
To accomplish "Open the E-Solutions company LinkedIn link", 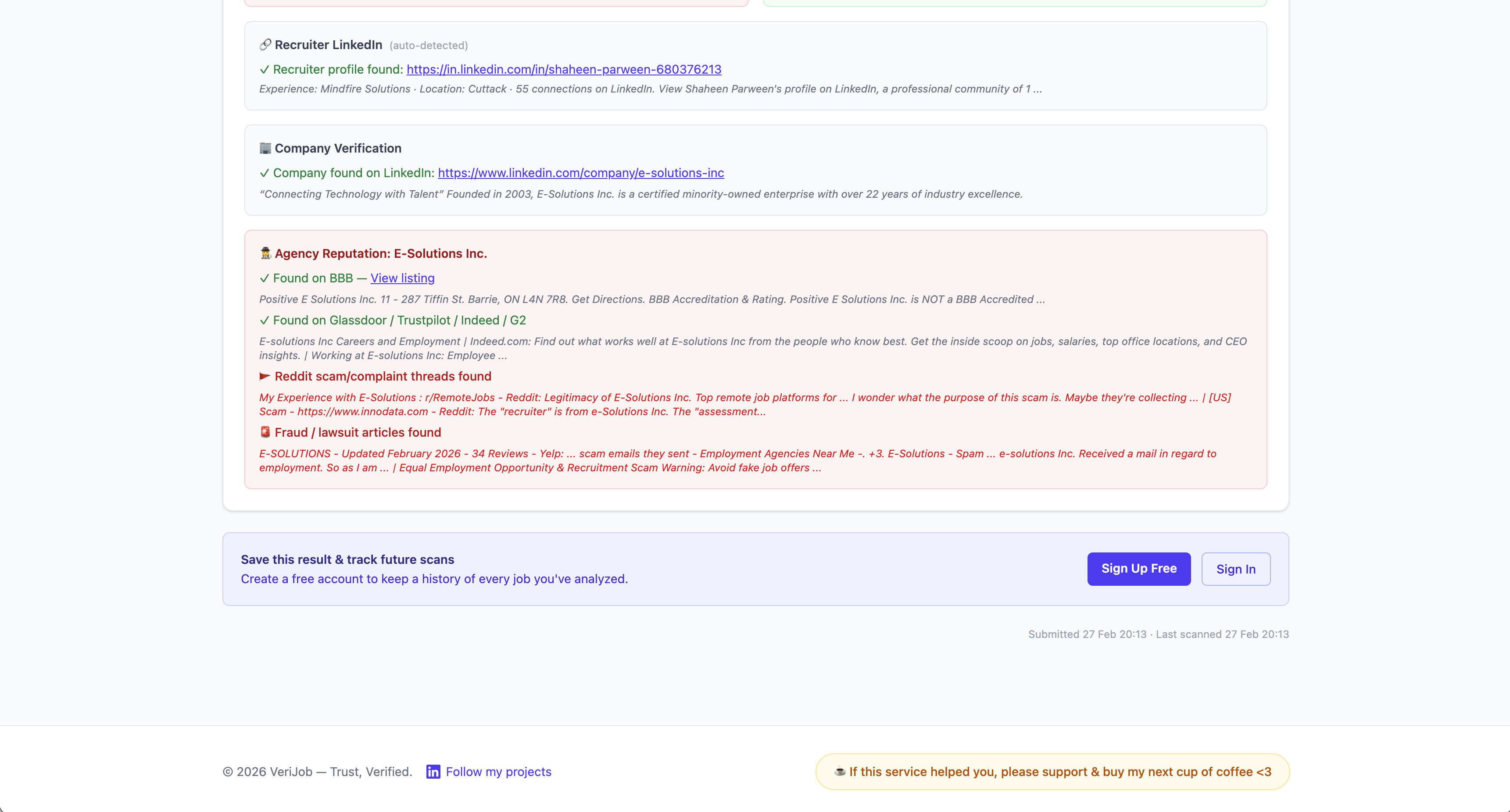I will pos(580,173).
